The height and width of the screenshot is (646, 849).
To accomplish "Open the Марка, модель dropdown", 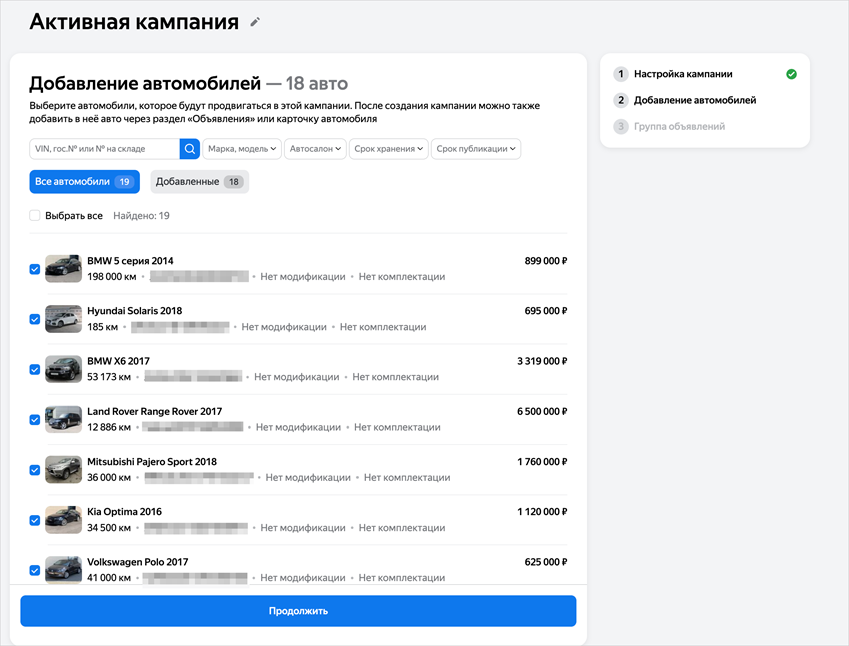I will (x=242, y=149).
